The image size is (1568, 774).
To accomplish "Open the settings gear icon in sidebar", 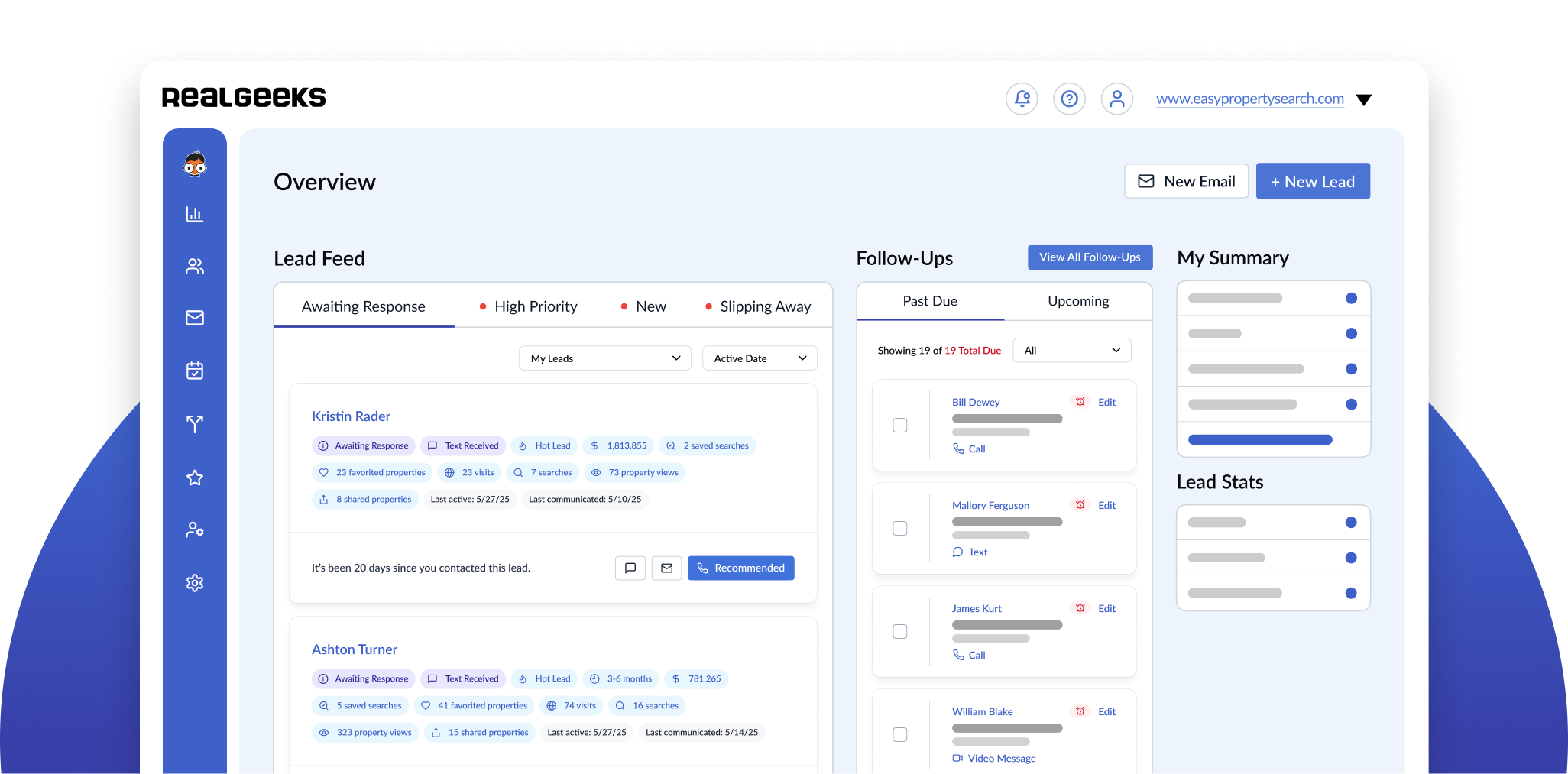I will point(195,583).
